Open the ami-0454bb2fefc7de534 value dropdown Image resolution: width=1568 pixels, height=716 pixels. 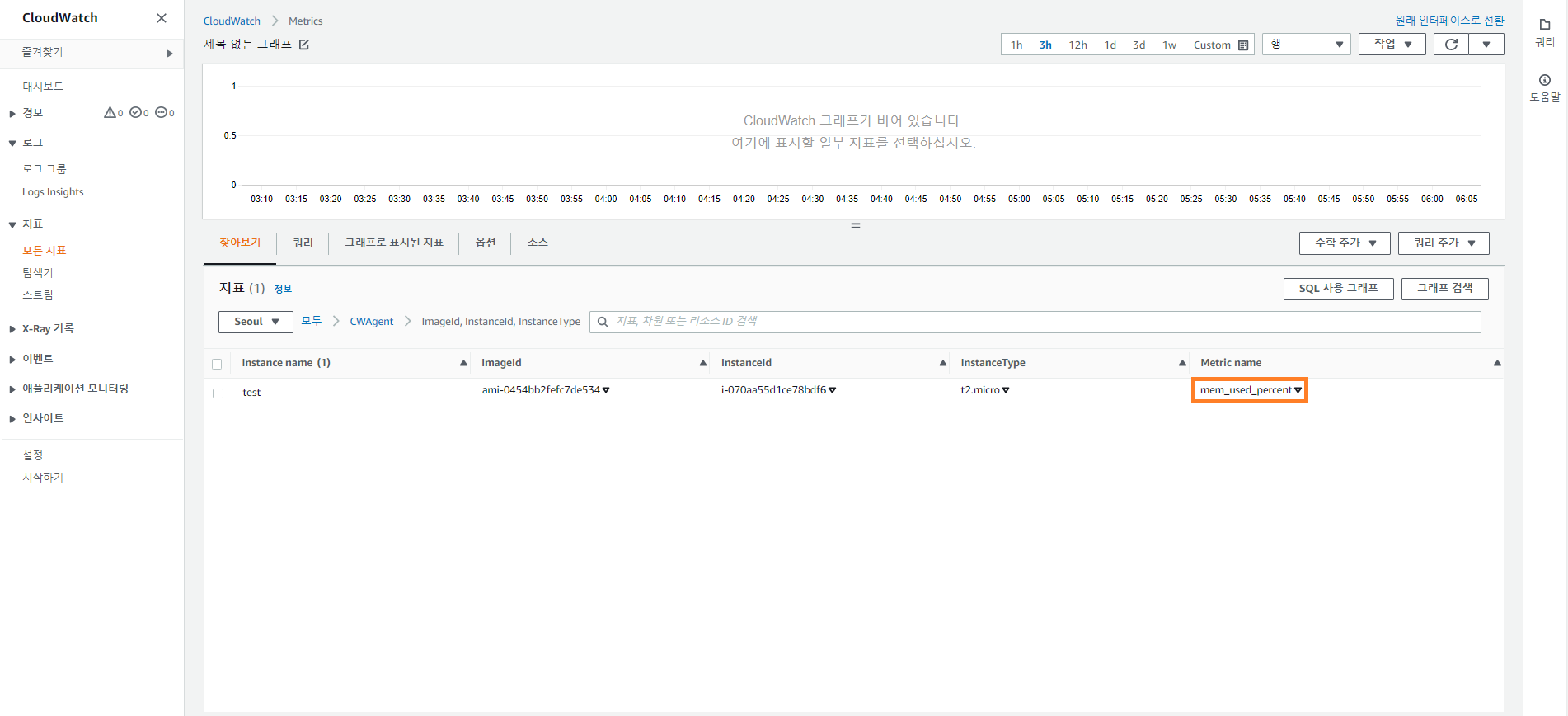[x=606, y=390]
